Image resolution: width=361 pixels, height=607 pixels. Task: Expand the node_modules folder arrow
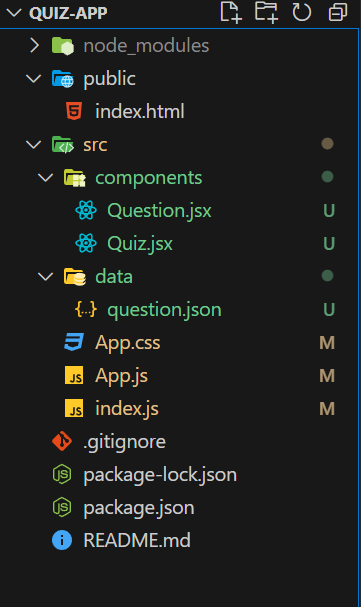point(34,46)
